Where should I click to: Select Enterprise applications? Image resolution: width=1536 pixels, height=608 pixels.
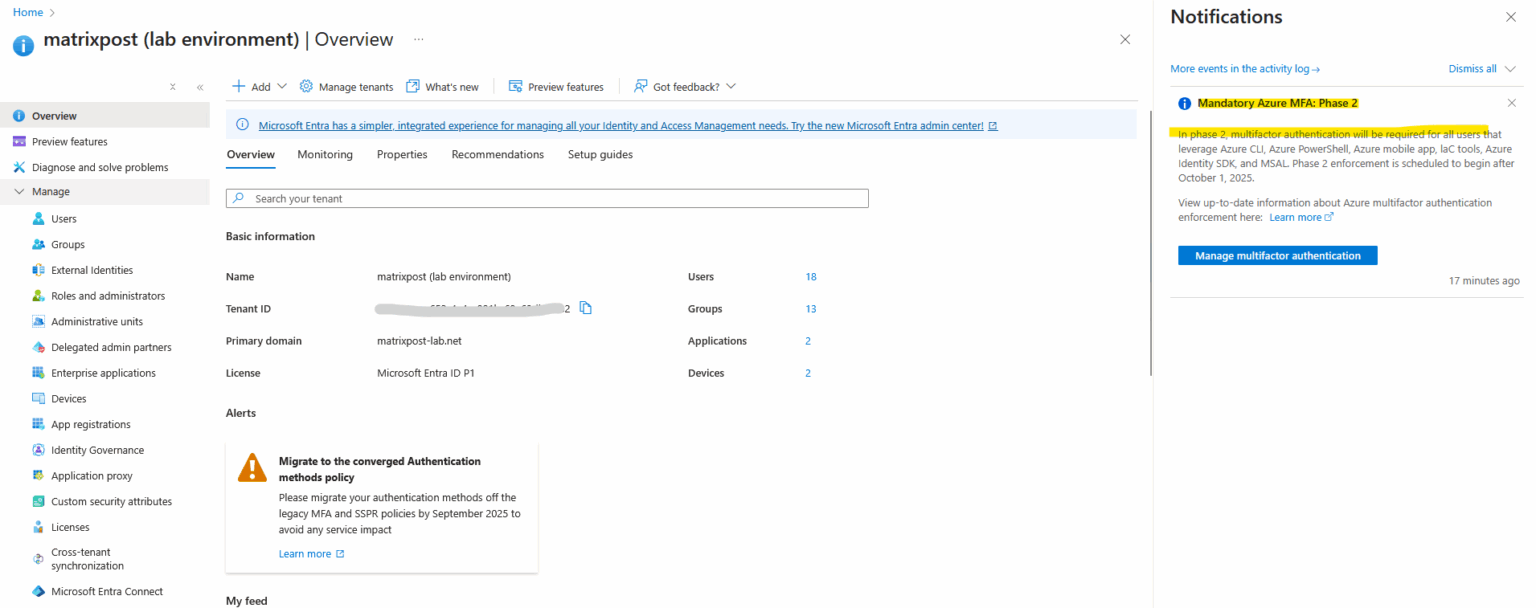coord(102,372)
